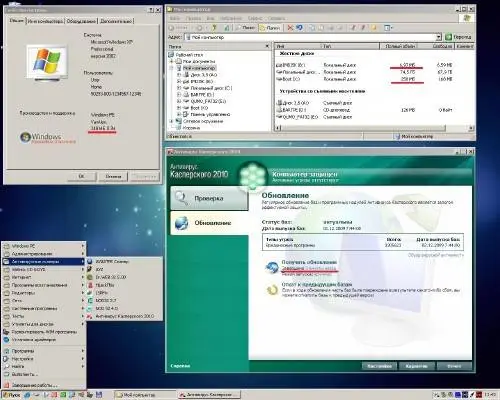Screen dimensions: 500x400
Task: Select Рабочий стол in folder tree
Action: point(189,55)
